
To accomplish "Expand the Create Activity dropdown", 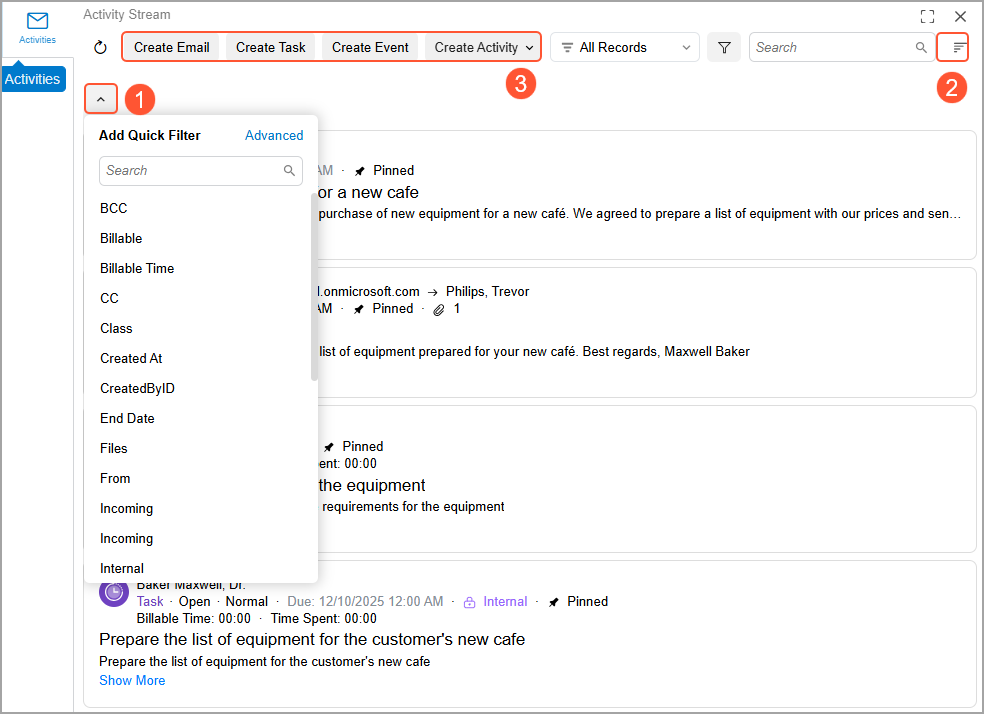I will click(483, 48).
